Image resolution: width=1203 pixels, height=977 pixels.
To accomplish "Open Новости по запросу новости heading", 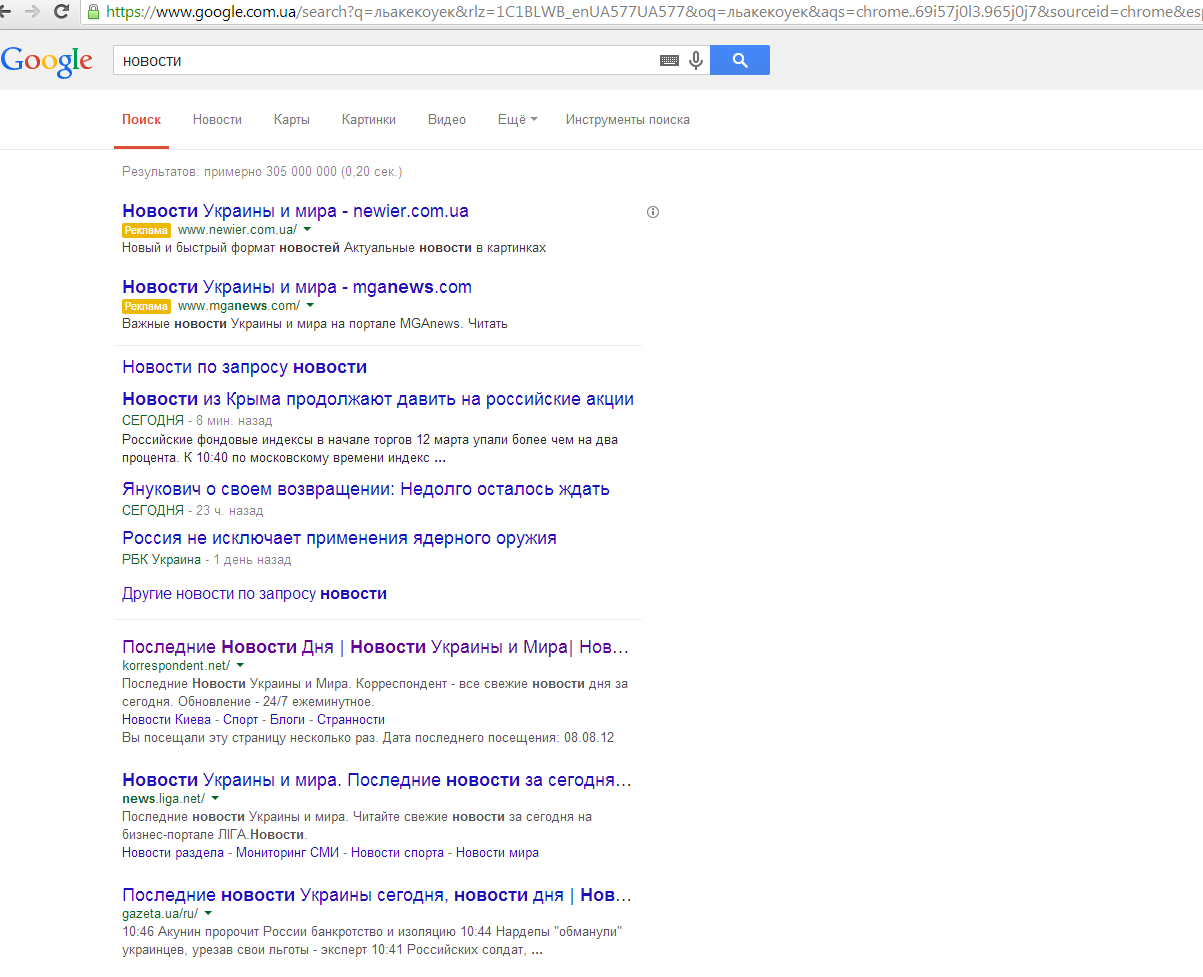I will [244, 367].
